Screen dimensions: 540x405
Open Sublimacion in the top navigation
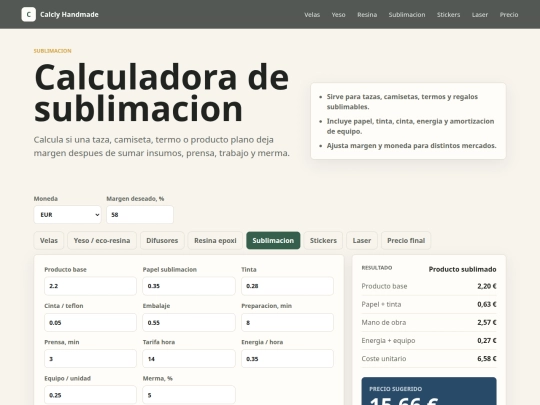point(407,15)
